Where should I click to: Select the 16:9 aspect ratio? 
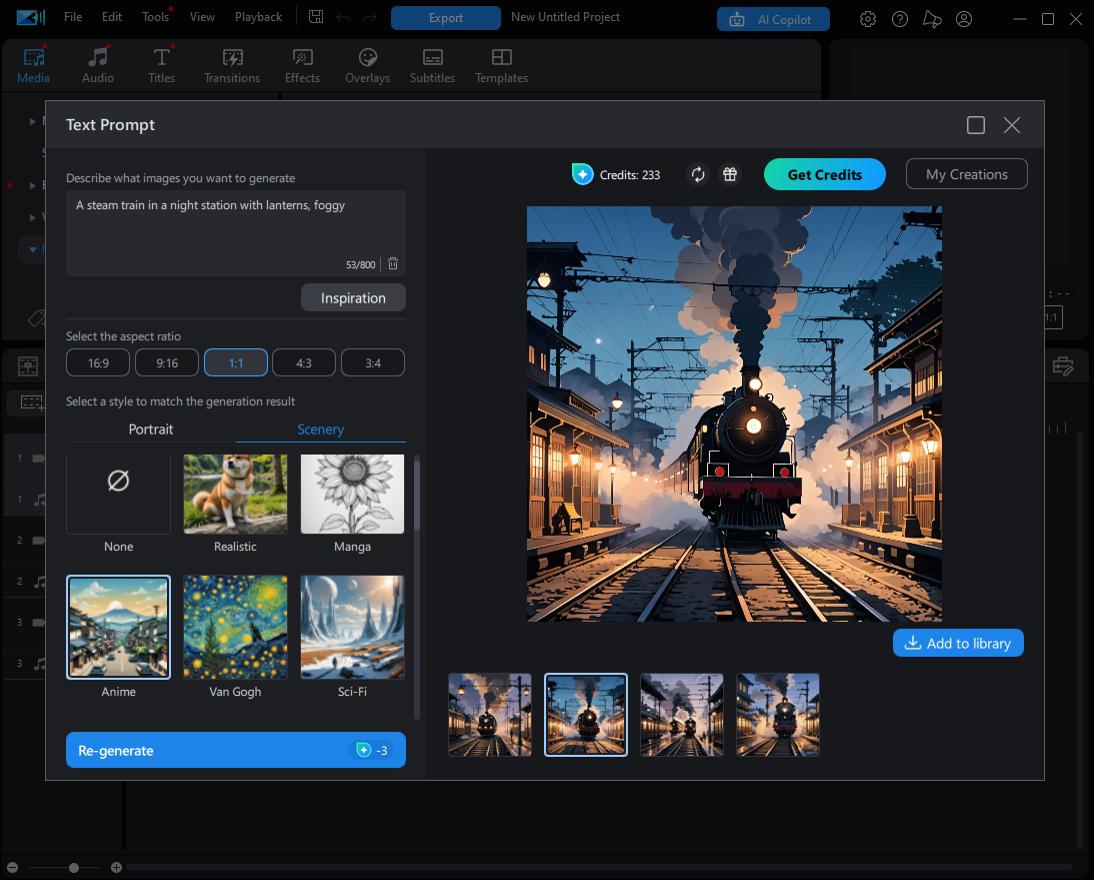pyautogui.click(x=98, y=363)
